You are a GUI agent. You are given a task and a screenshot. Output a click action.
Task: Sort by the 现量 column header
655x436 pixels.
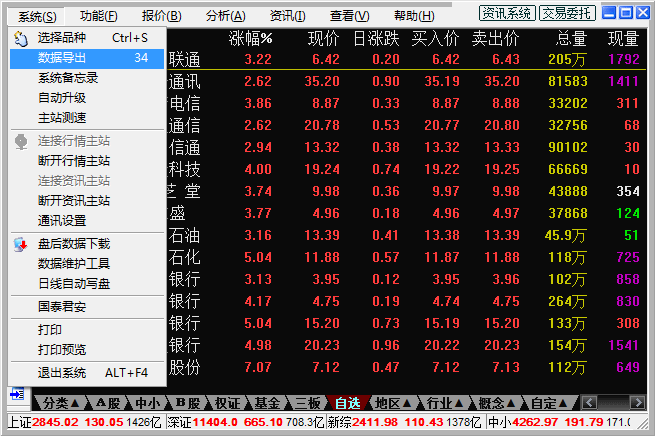pos(623,39)
